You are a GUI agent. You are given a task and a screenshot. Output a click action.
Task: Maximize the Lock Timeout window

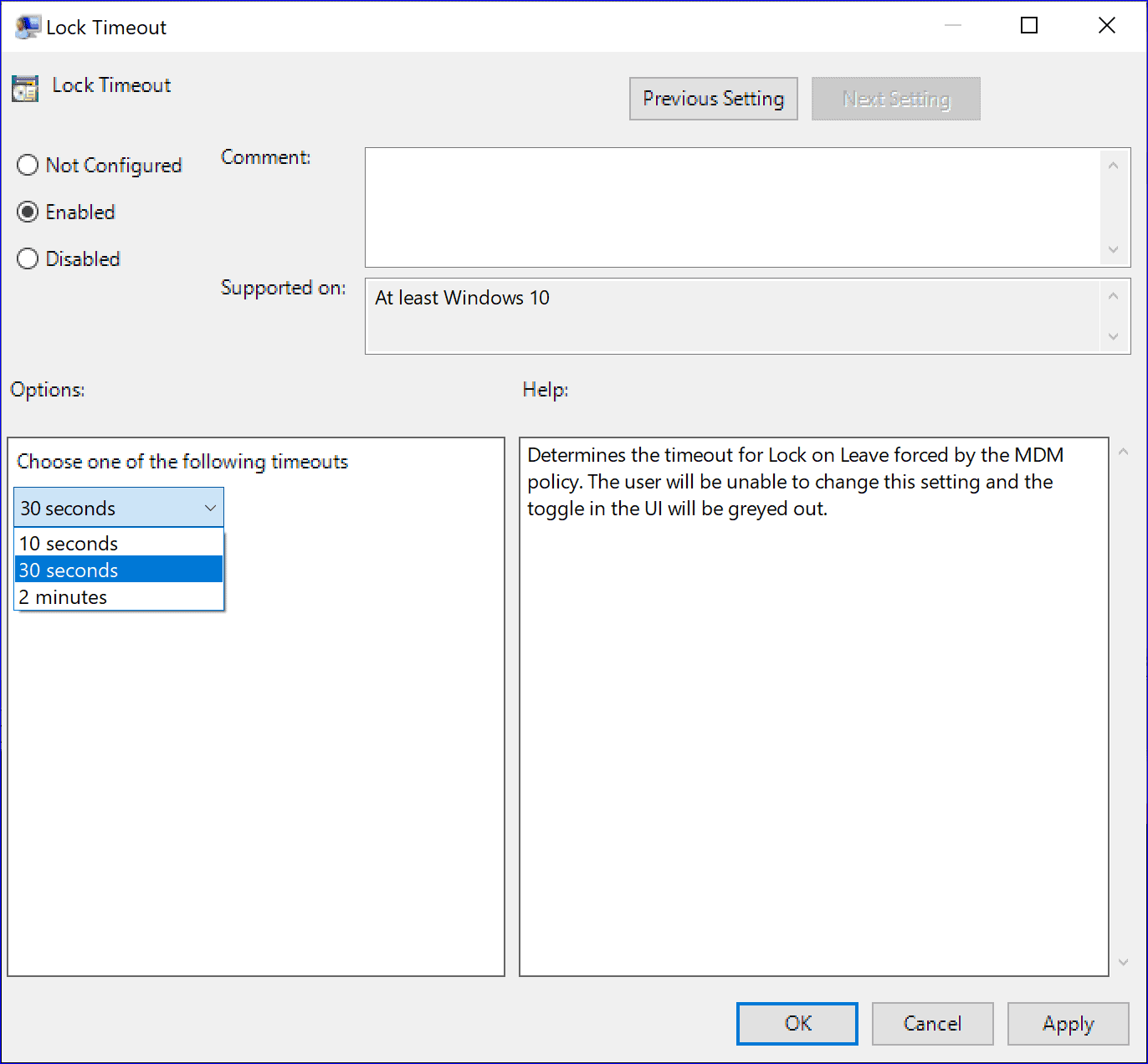pyautogui.click(x=1029, y=26)
